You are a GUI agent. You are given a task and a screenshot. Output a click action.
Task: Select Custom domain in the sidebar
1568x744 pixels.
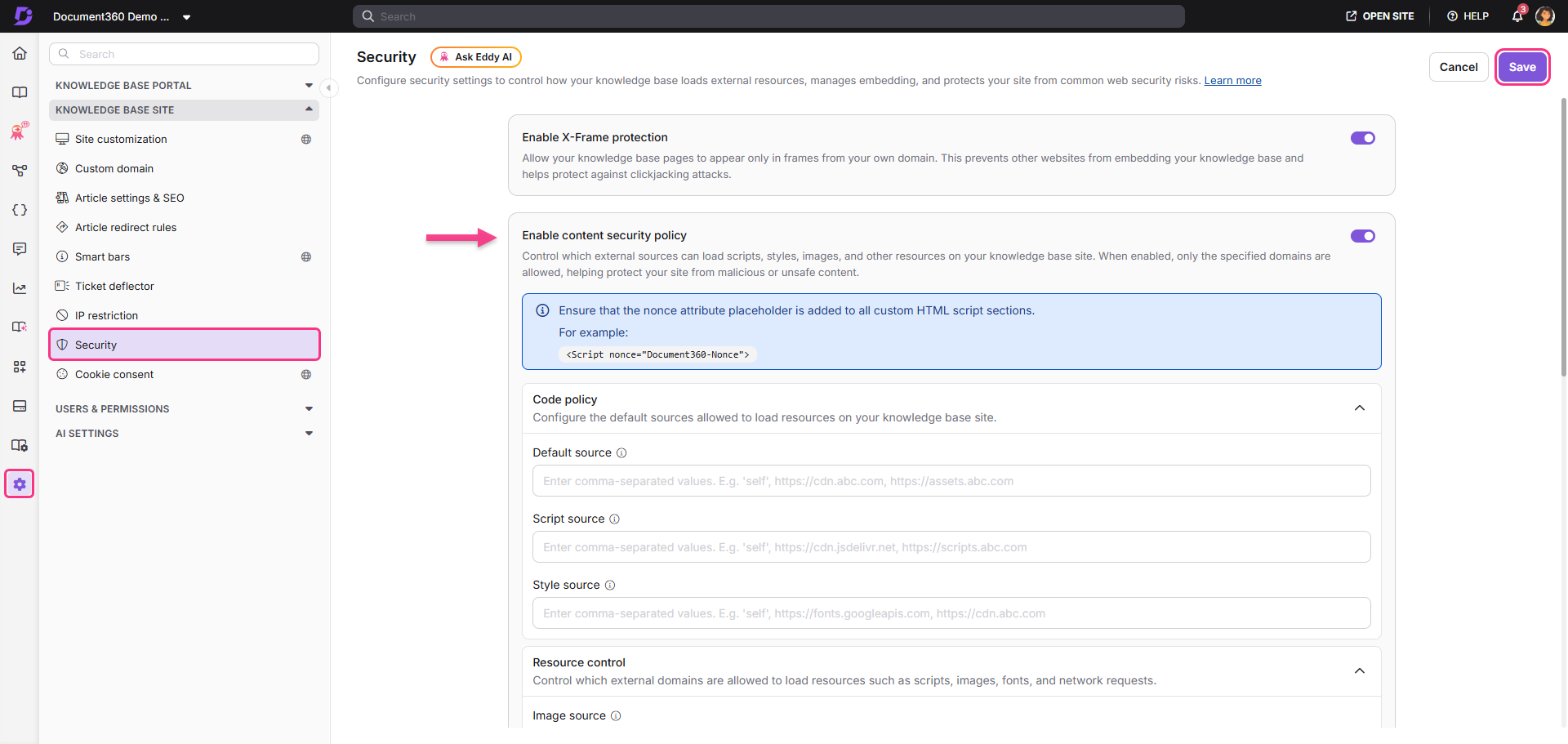pos(114,168)
